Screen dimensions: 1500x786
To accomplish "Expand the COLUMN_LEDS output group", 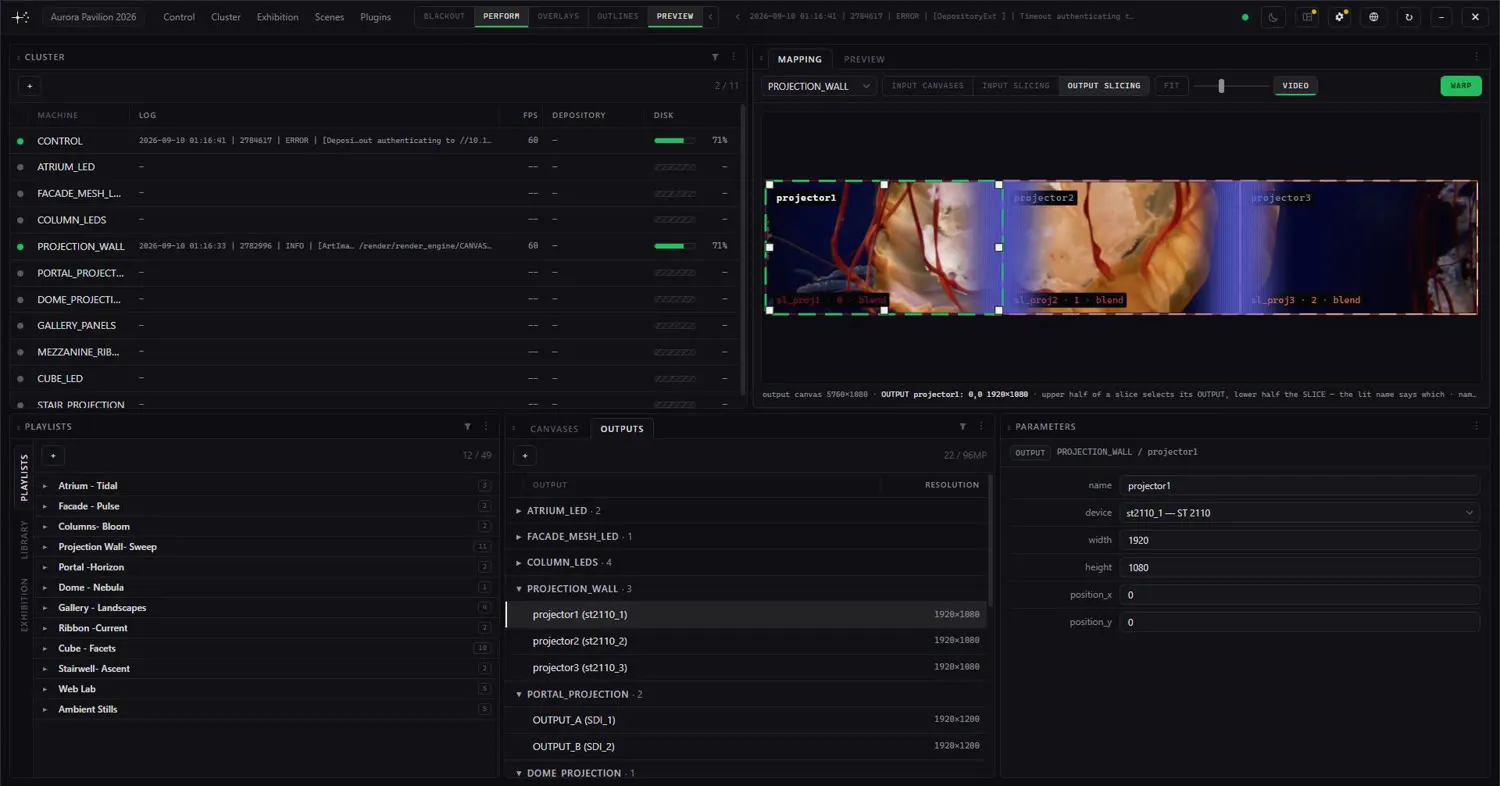I will coord(519,563).
